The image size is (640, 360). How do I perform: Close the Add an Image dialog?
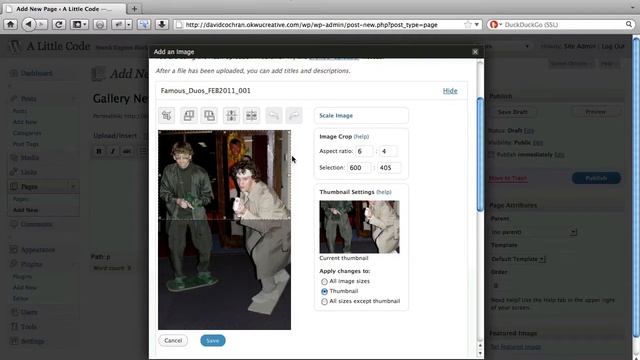[475, 52]
